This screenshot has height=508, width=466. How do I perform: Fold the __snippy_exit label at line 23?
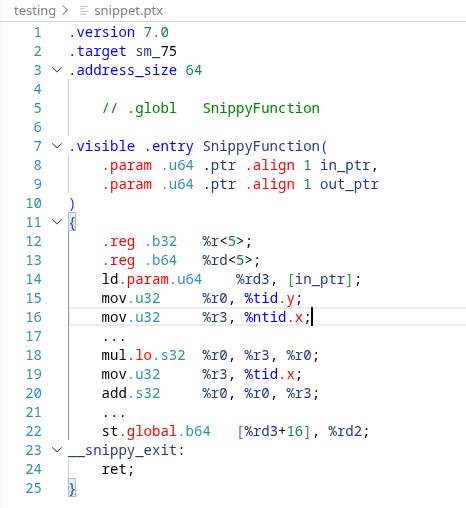57,450
